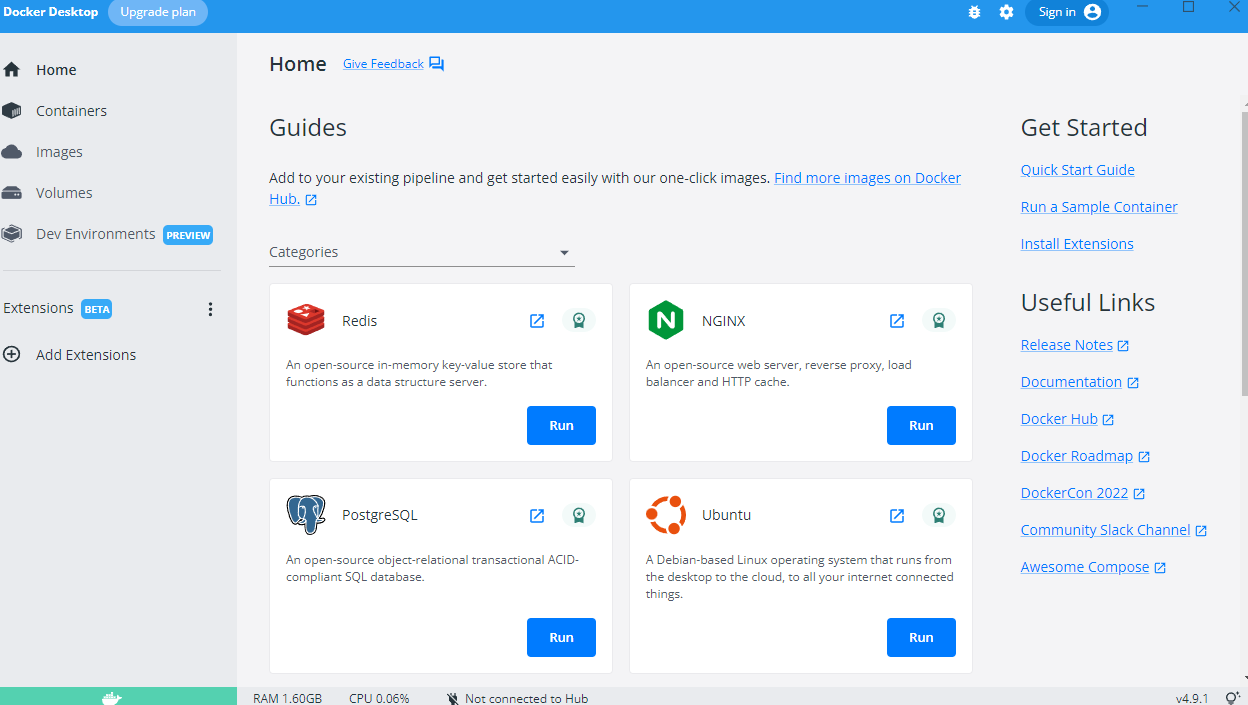Image resolution: width=1248 pixels, height=705 pixels.
Task: Click the PostgreSQL official image badge
Action: point(578,516)
